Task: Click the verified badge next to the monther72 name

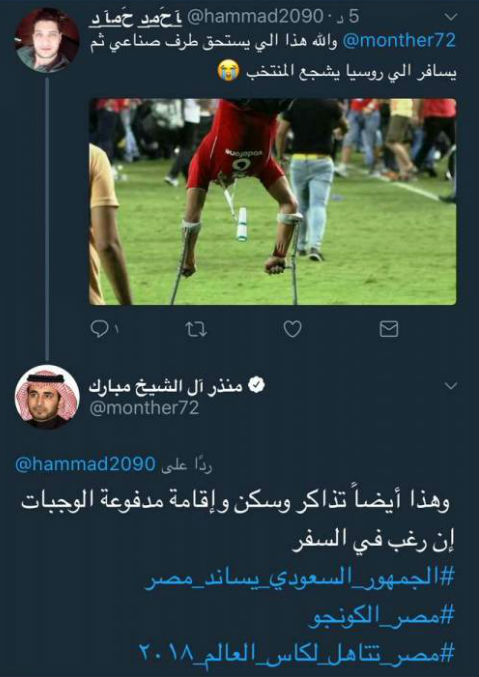Action: point(257,386)
